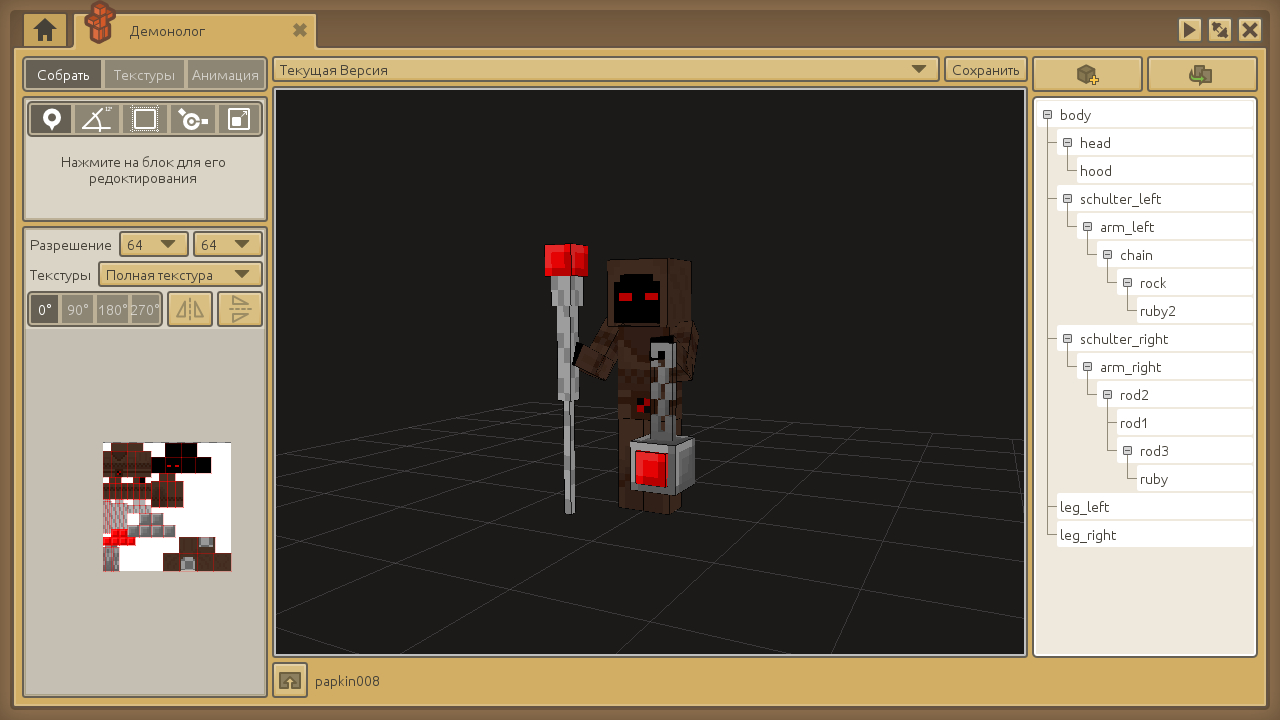Set texture rotation to 270°

click(x=146, y=310)
